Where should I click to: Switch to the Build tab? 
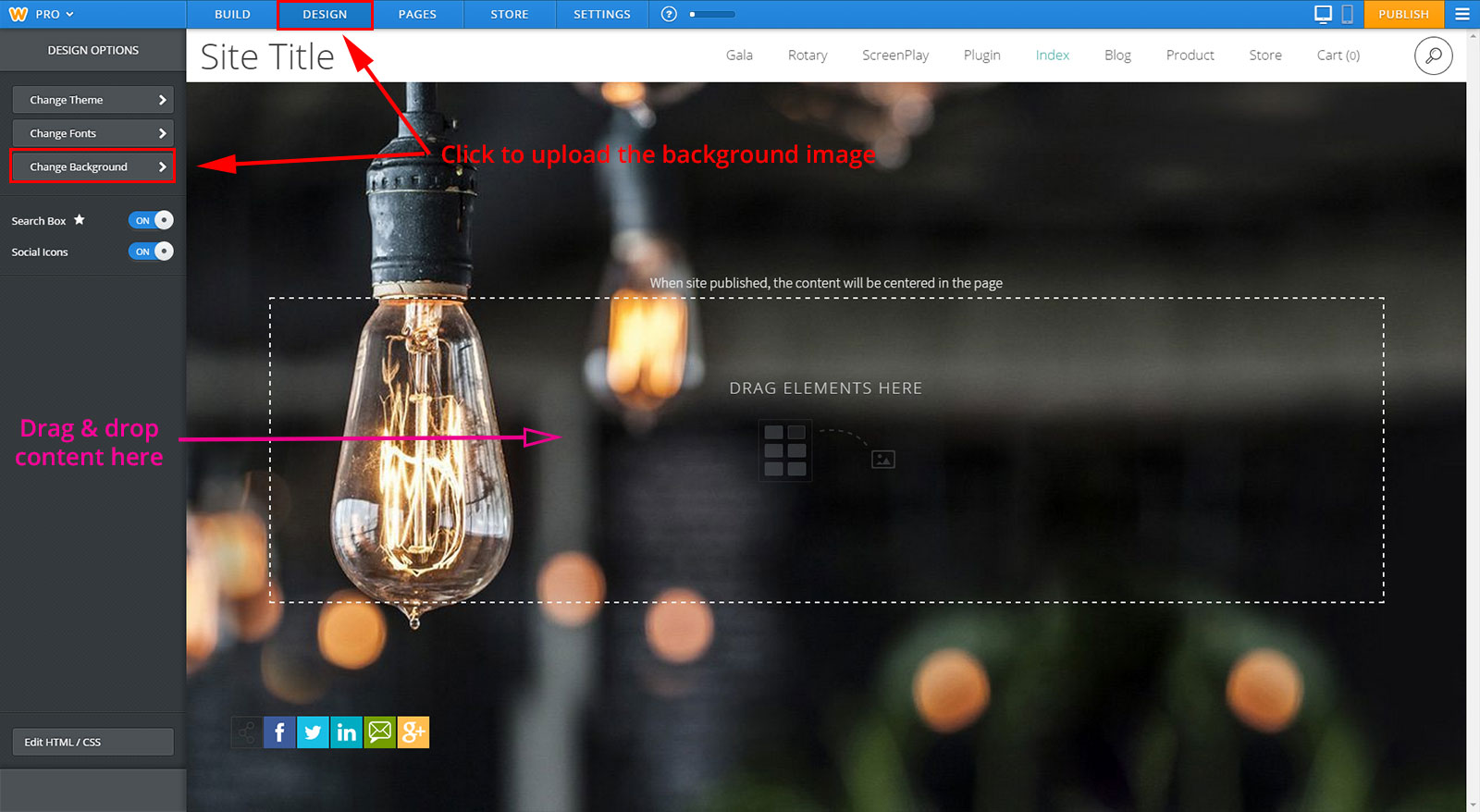click(232, 14)
